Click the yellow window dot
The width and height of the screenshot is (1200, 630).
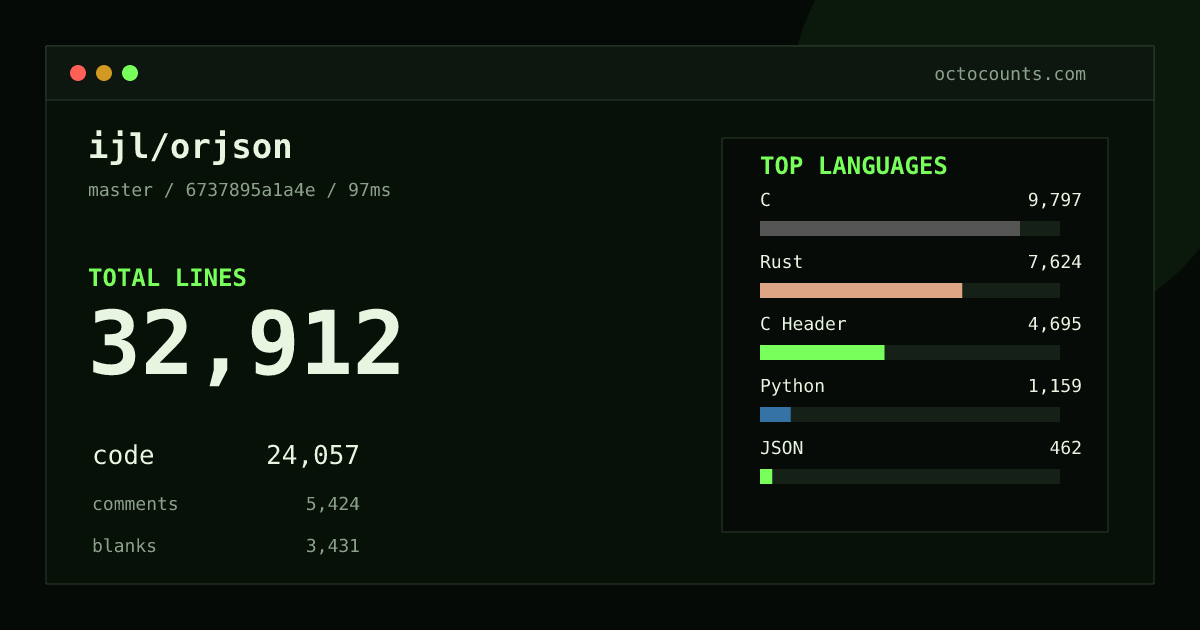[104, 73]
